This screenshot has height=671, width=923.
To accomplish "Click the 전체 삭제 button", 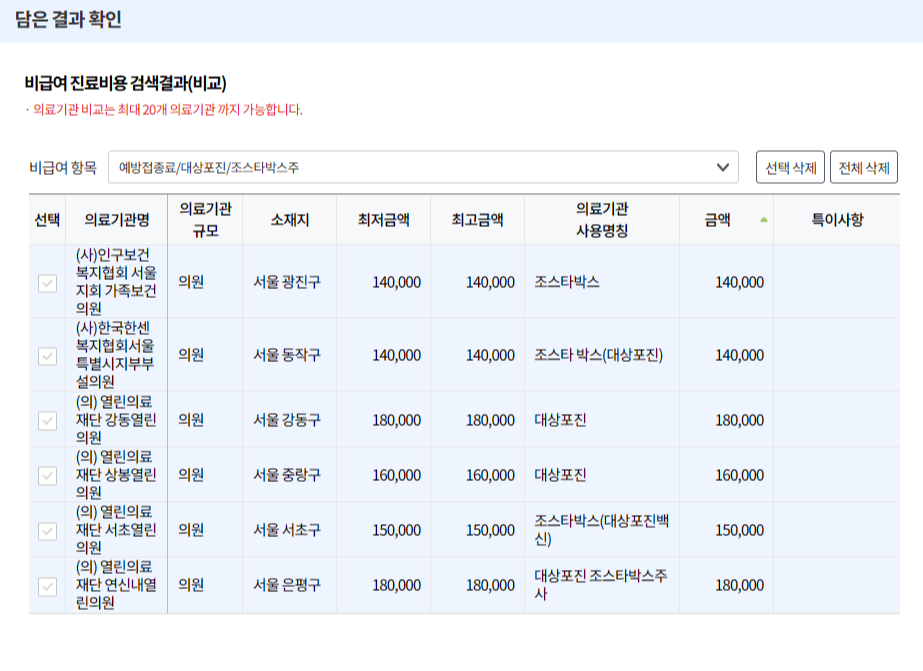I will (865, 167).
